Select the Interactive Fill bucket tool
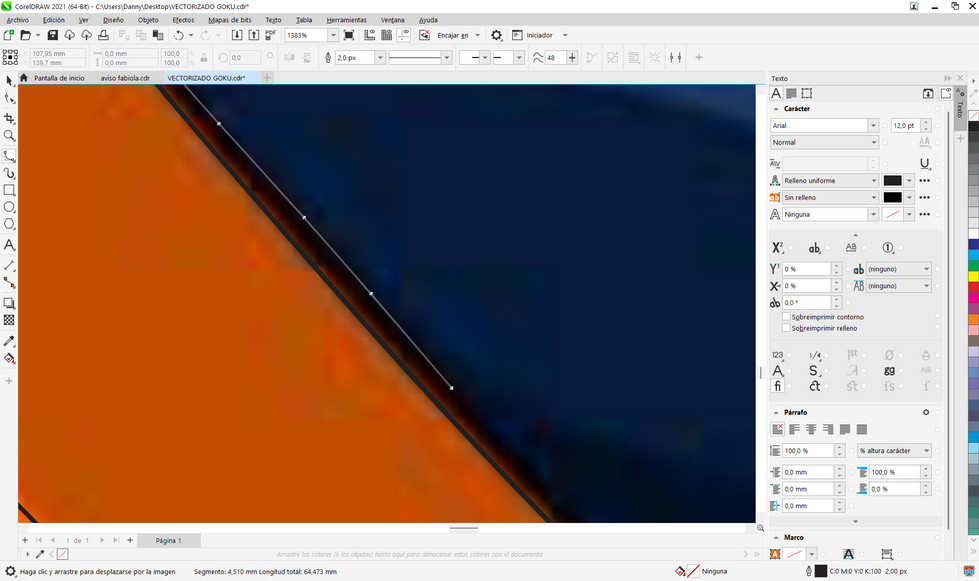The height and width of the screenshot is (581, 979). [9, 359]
